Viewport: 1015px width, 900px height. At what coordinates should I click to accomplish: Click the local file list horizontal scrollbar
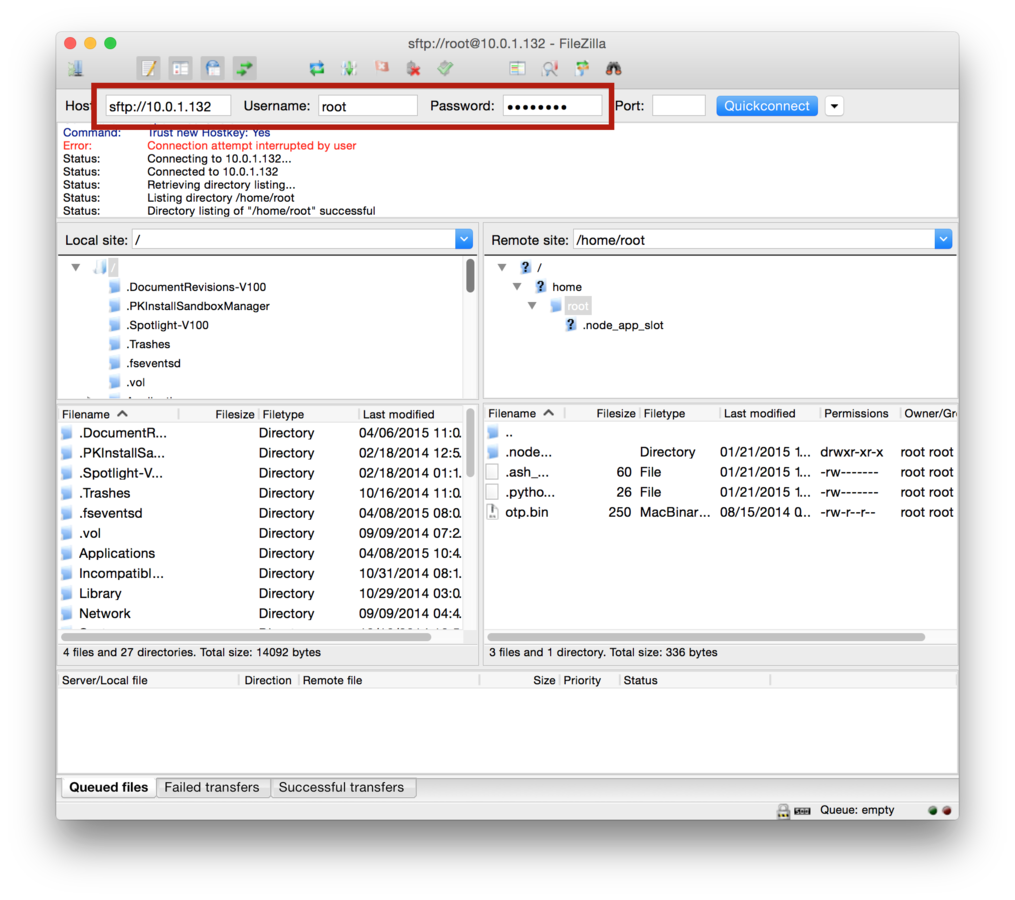[x=246, y=637]
